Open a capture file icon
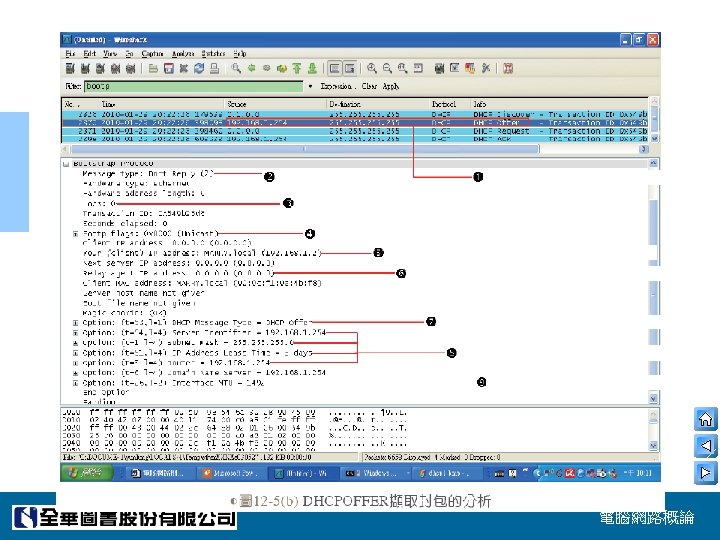This screenshot has height=540, width=720. pos(153,68)
